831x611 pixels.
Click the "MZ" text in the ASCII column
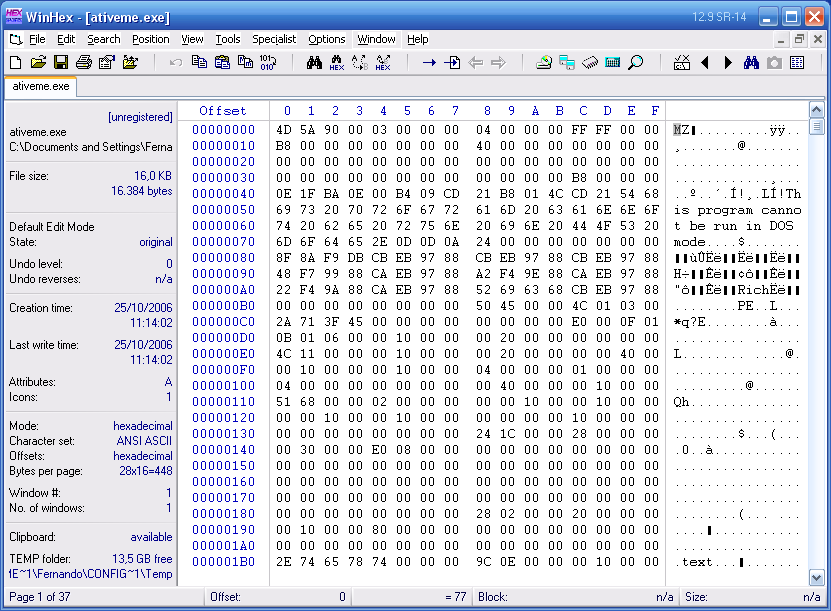681,130
